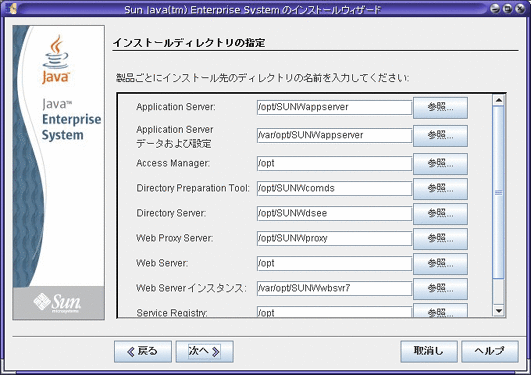Click 参照 beside Directory Server field
This screenshot has height=375, width=531.
point(440,214)
